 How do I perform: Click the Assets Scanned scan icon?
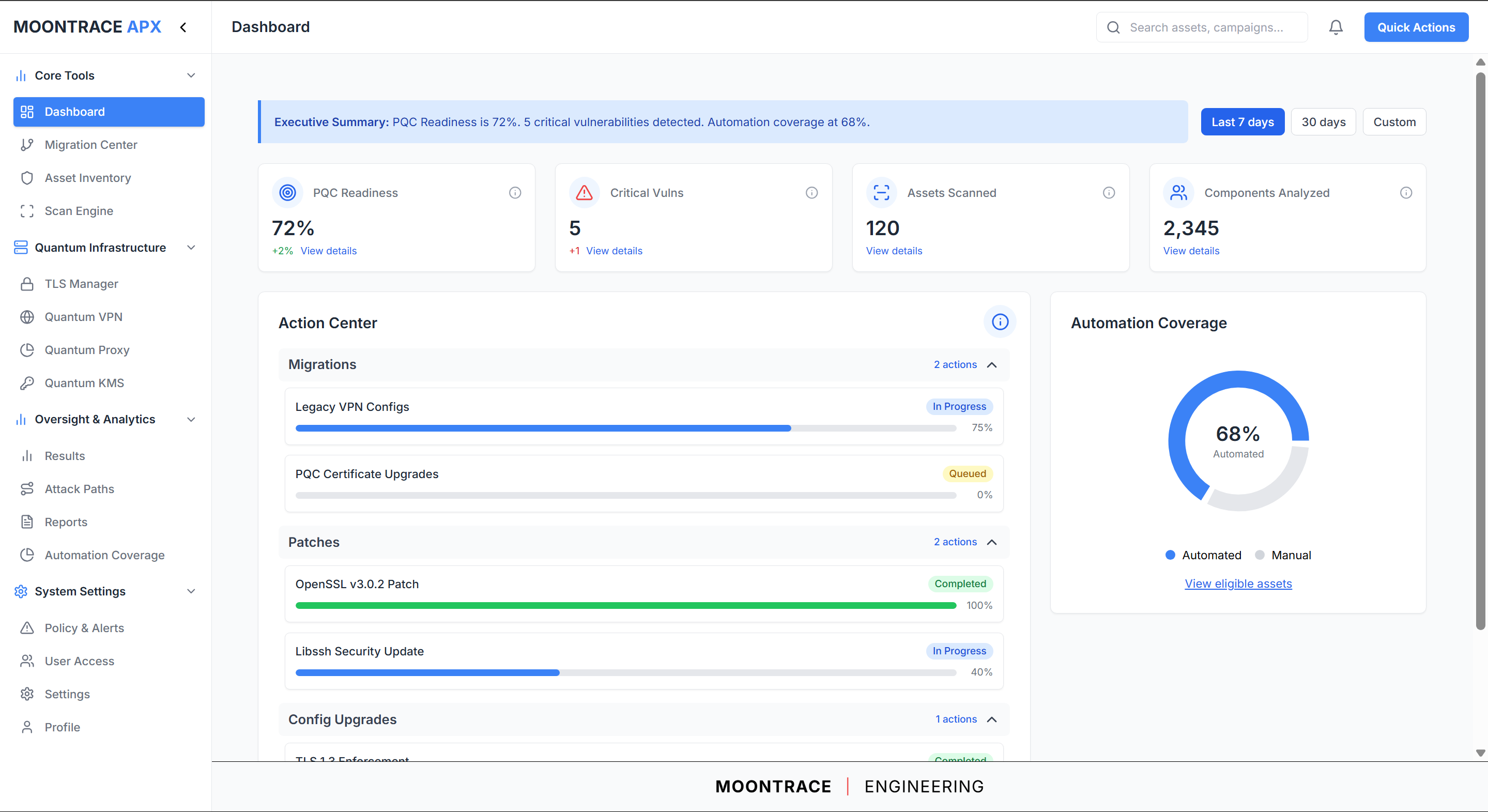pos(881,192)
